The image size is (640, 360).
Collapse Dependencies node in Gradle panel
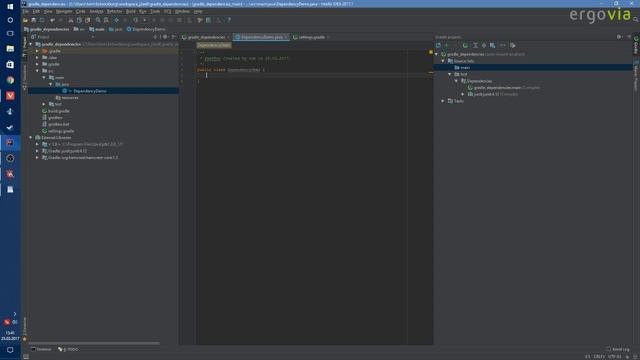click(457, 81)
